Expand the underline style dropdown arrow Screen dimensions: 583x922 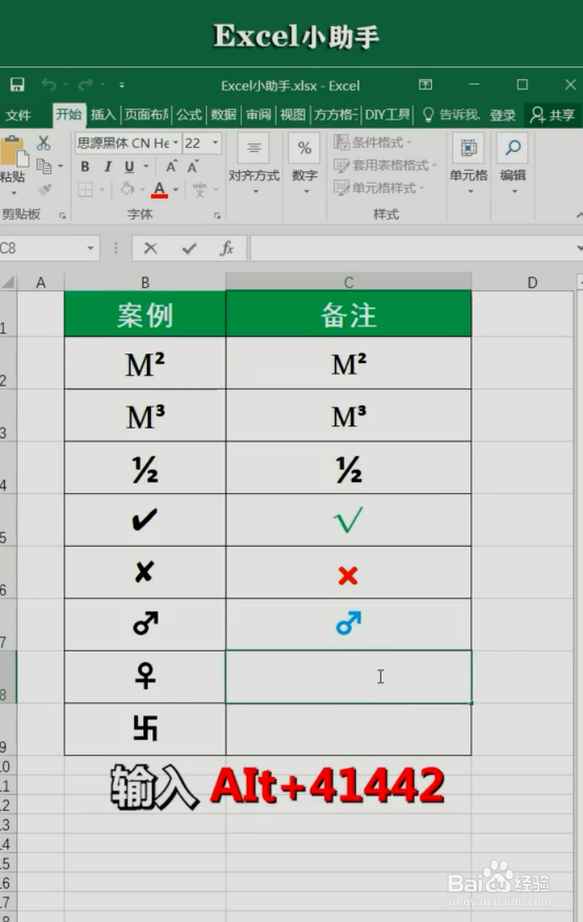pyautogui.click(x=146, y=167)
